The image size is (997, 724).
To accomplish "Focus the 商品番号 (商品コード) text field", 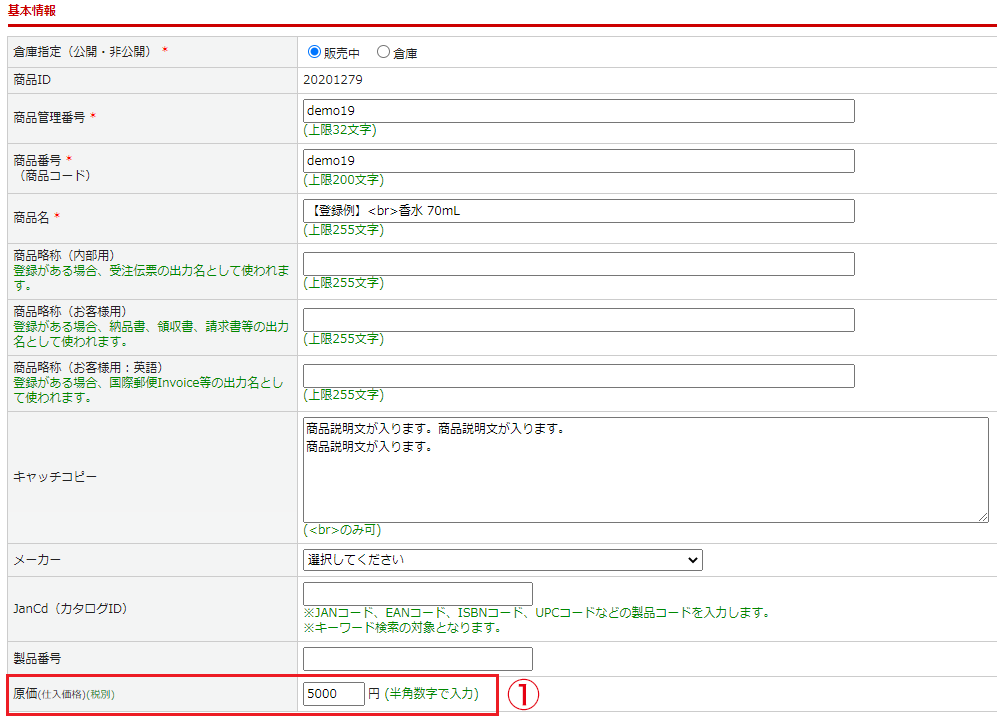I will point(578,161).
